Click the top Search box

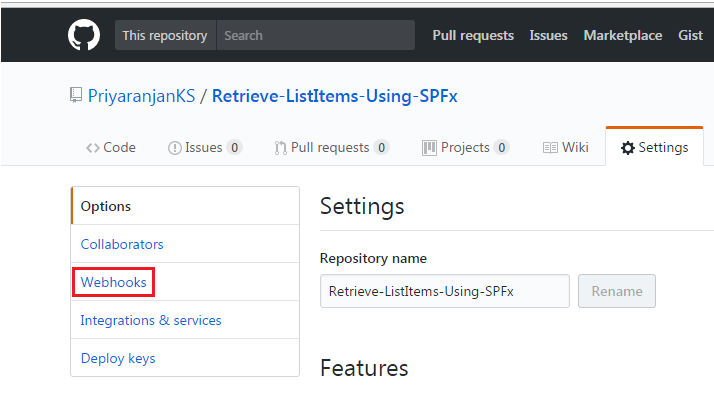click(x=316, y=35)
